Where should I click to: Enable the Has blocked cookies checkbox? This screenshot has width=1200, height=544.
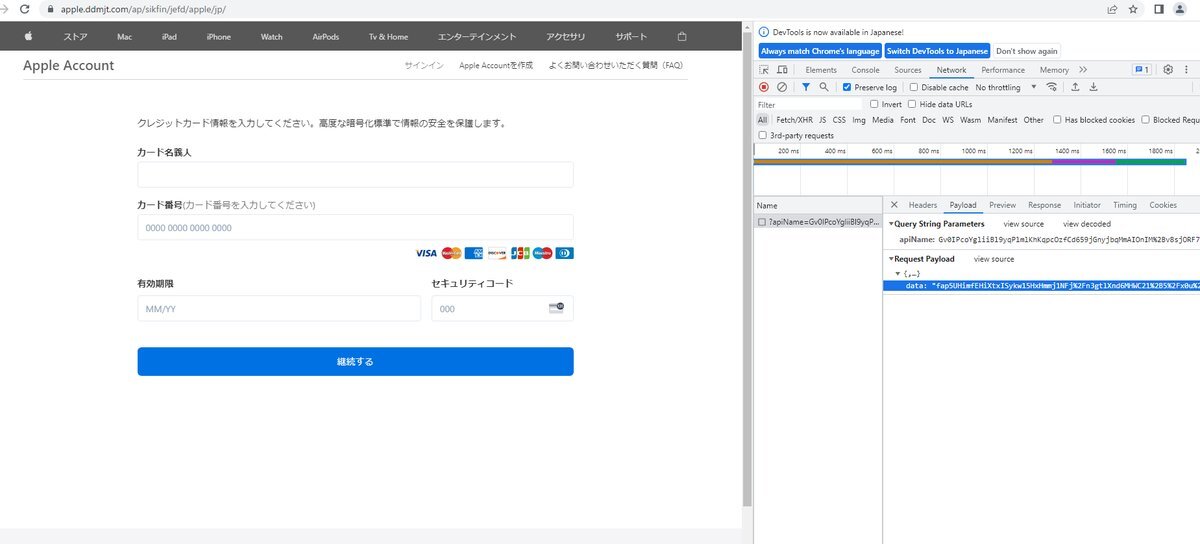(1057, 120)
